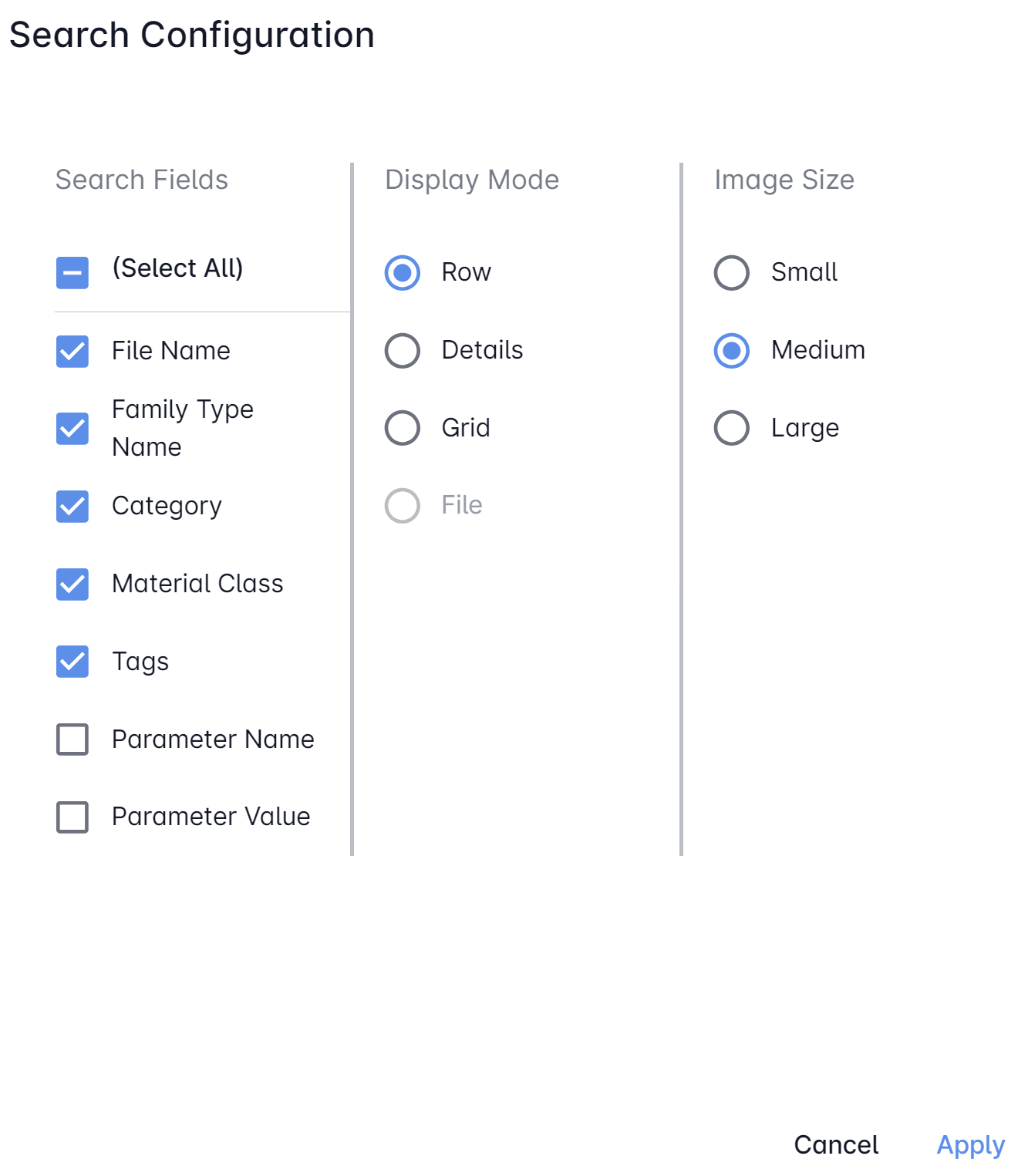This screenshot has width=1018, height=1176.
Task: Disable the Category search field
Action: pos(72,507)
